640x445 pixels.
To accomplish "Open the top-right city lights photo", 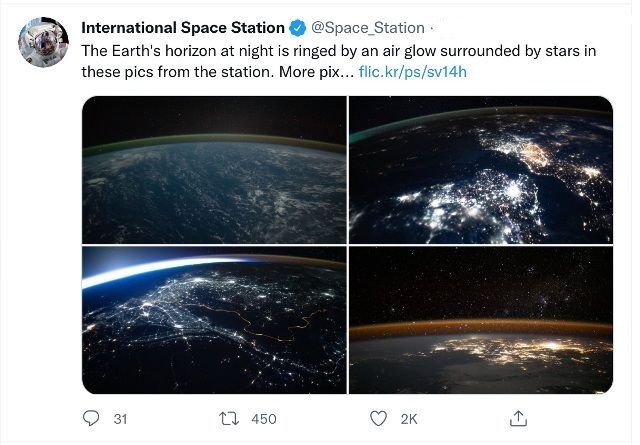I will (480, 169).
